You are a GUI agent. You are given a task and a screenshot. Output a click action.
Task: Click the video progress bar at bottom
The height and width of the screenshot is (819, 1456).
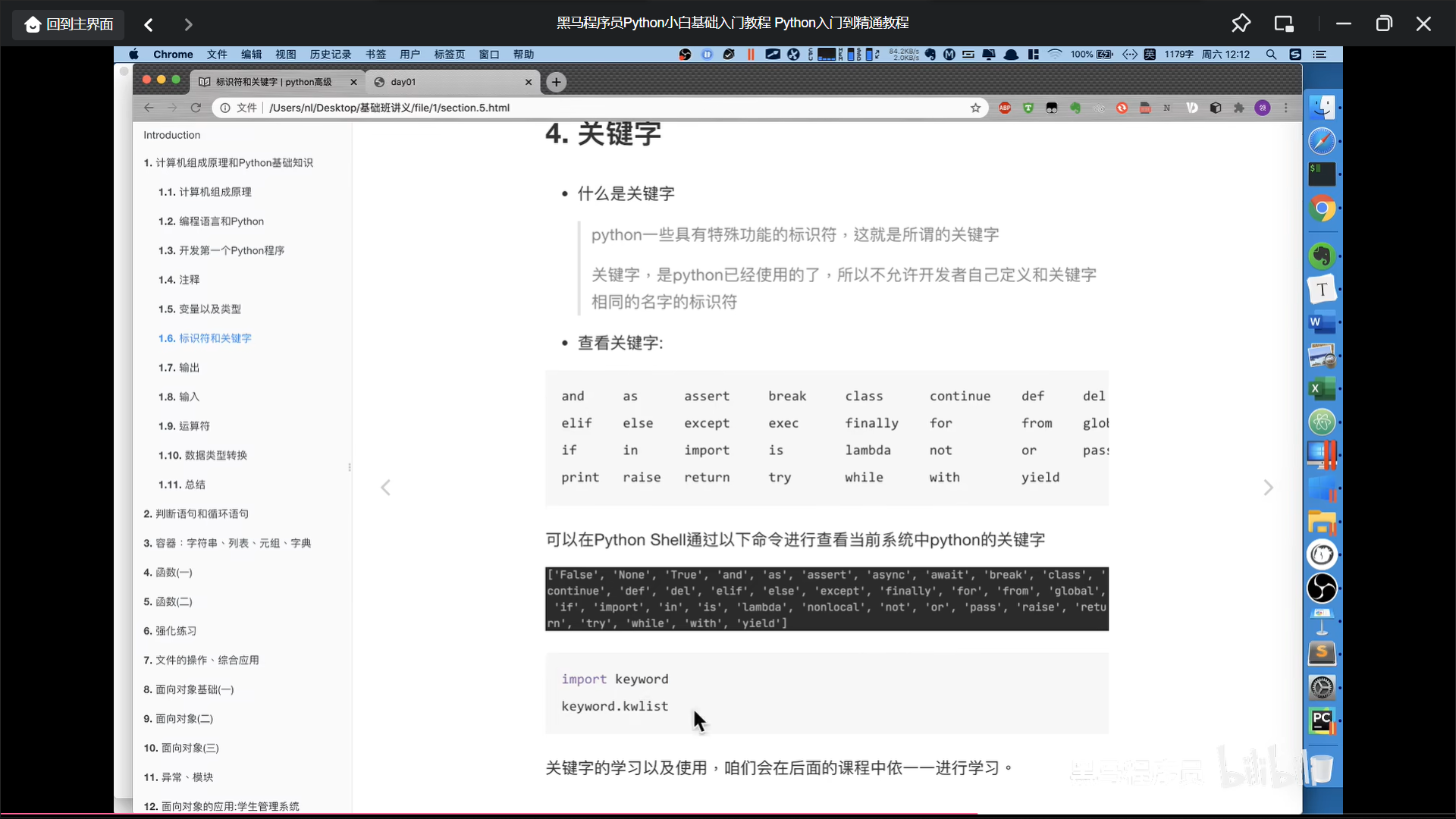(728, 814)
